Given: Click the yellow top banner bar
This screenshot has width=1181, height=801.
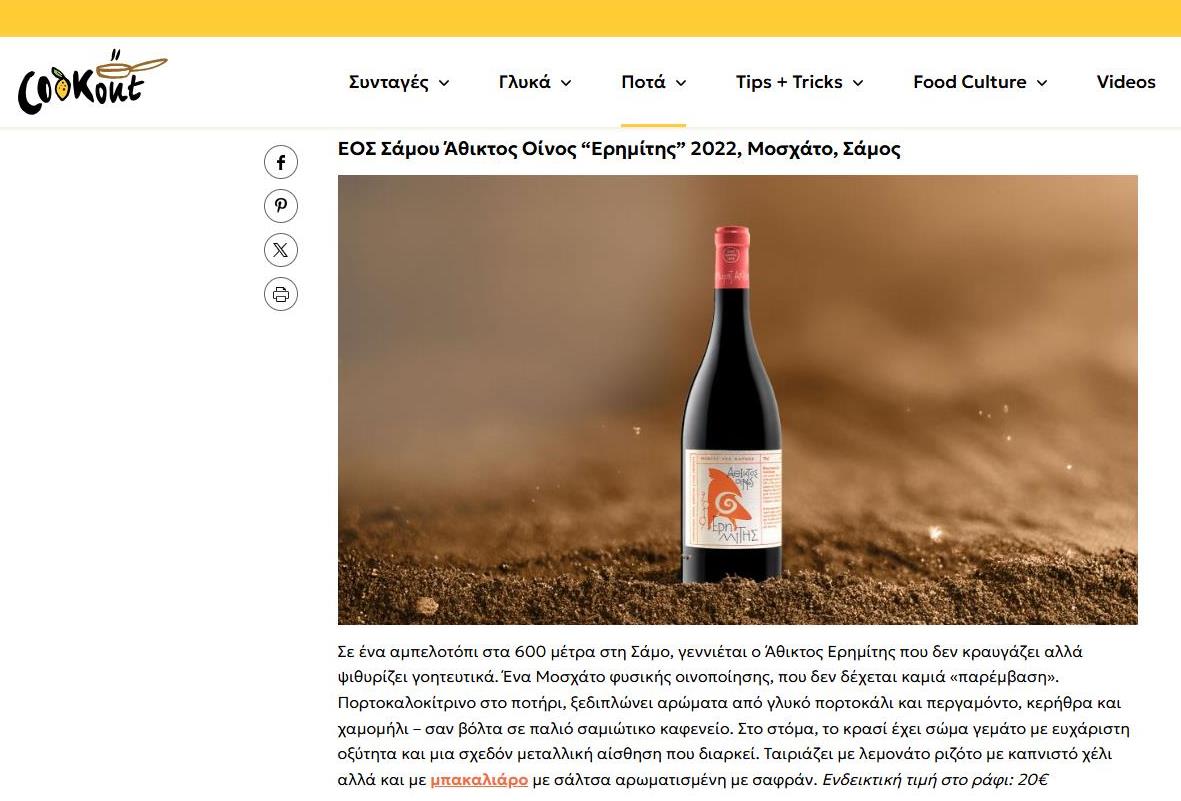Looking at the screenshot, I should (x=590, y=18).
